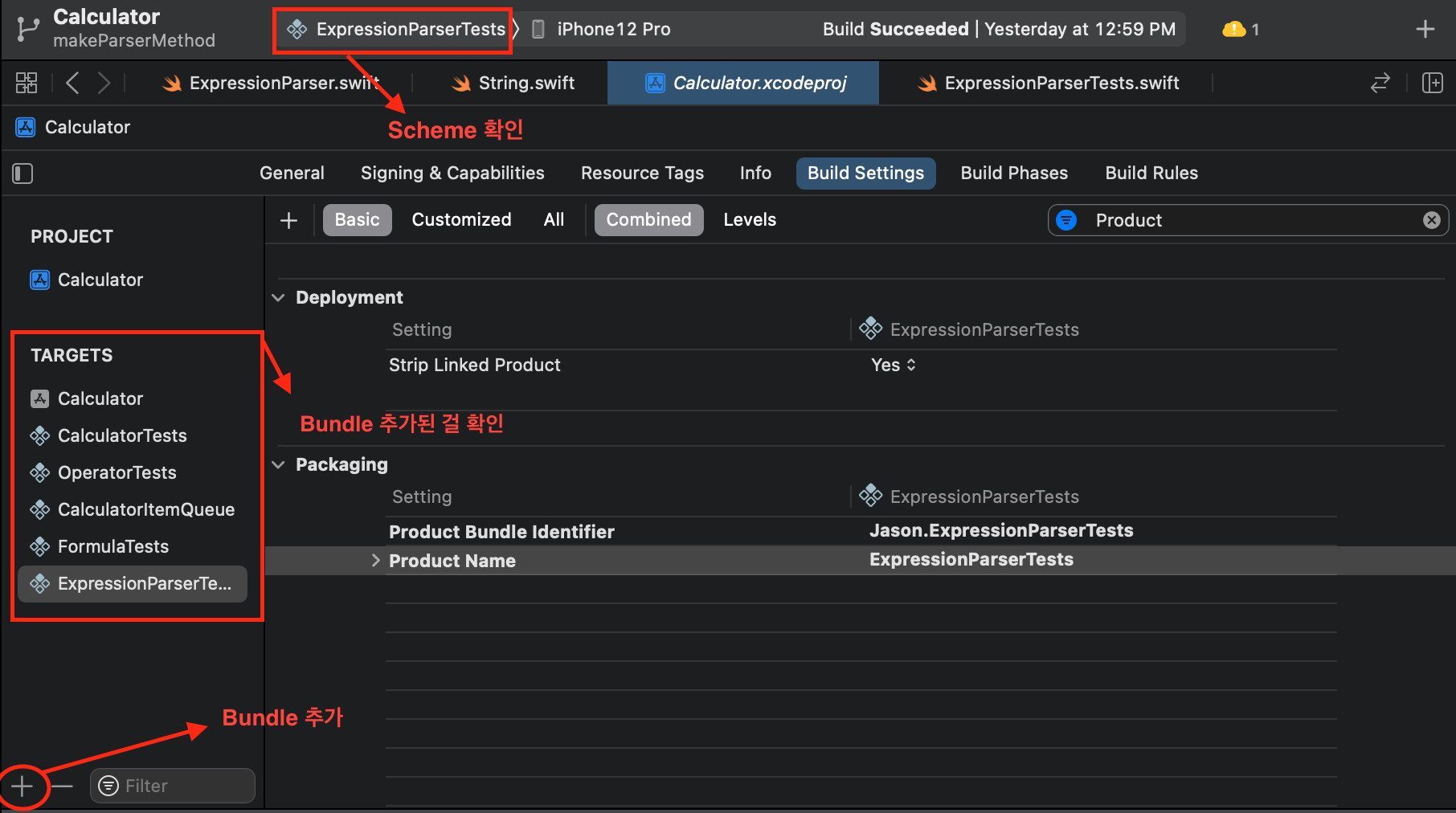Switch to the Levels view mode
Image resolution: width=1456 pixels, height=813 pixels.
point(750,220)
